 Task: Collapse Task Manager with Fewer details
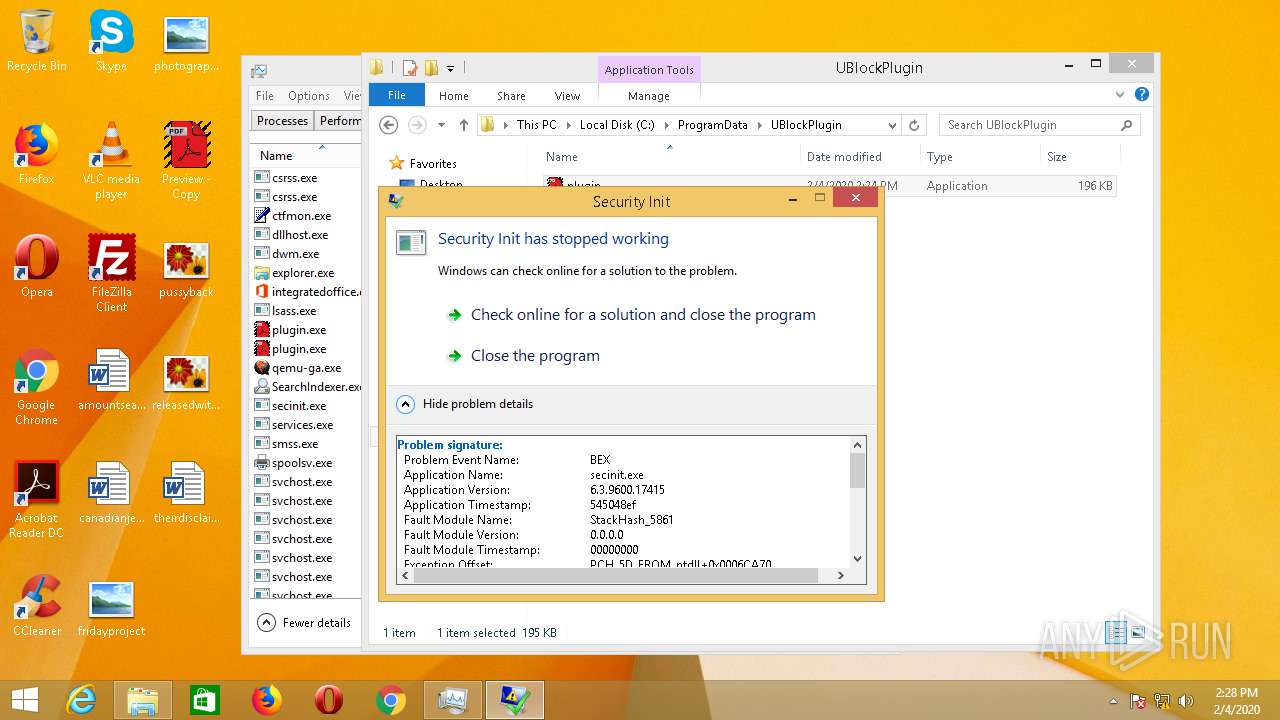(x=305, y=622)
